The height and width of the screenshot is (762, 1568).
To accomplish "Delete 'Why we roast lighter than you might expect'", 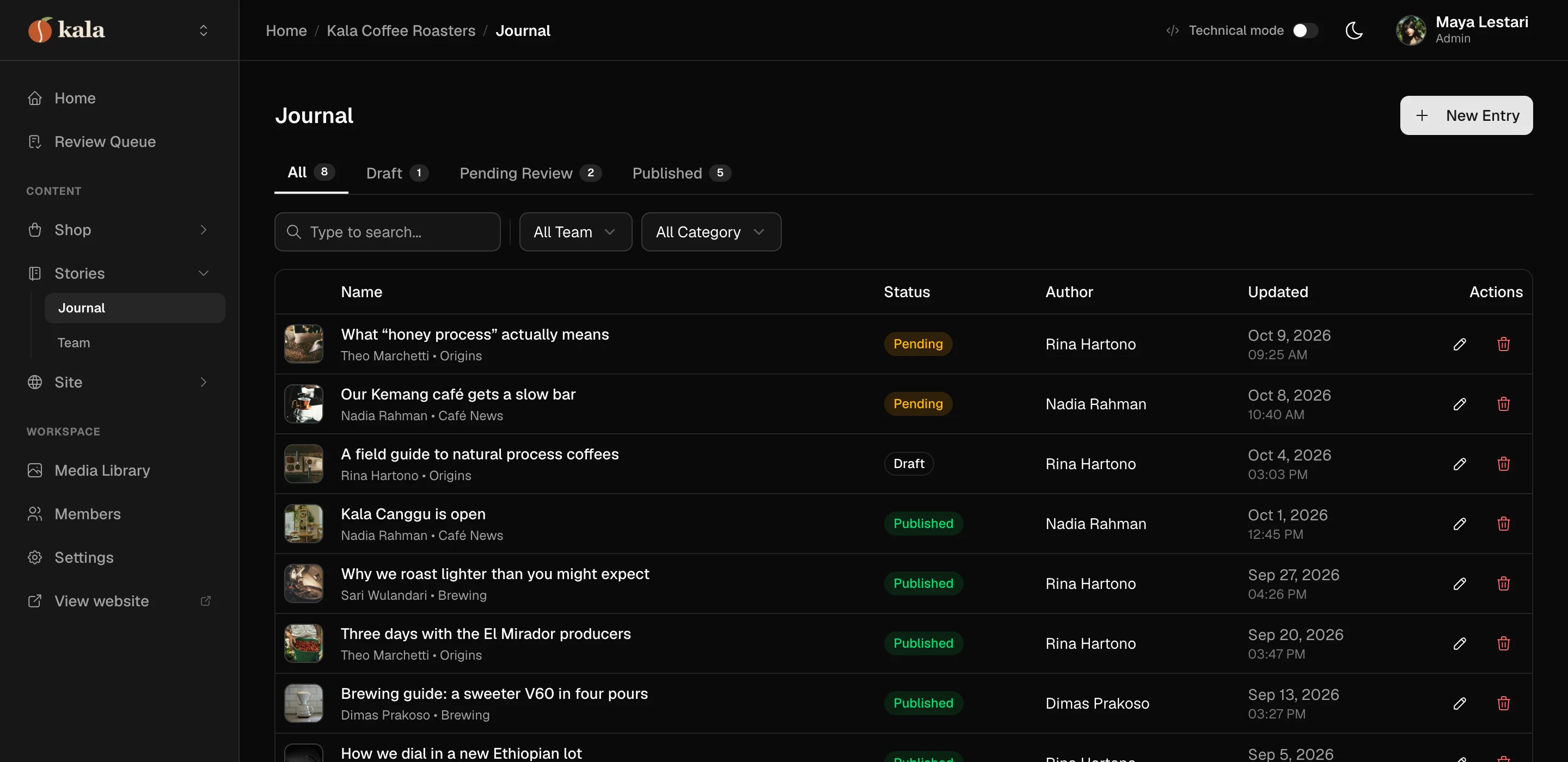I will coord(1503,583).
